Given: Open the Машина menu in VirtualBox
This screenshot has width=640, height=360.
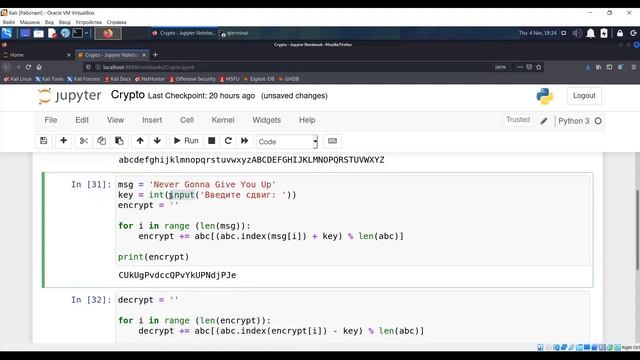Looking at the screenshot, I should click(x=30, y=22).
